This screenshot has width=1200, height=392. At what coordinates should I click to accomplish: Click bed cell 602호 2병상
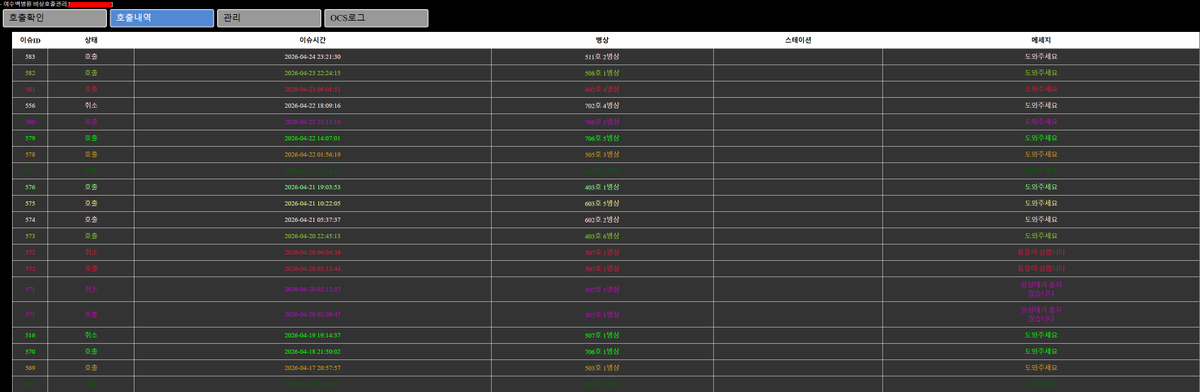602,219
